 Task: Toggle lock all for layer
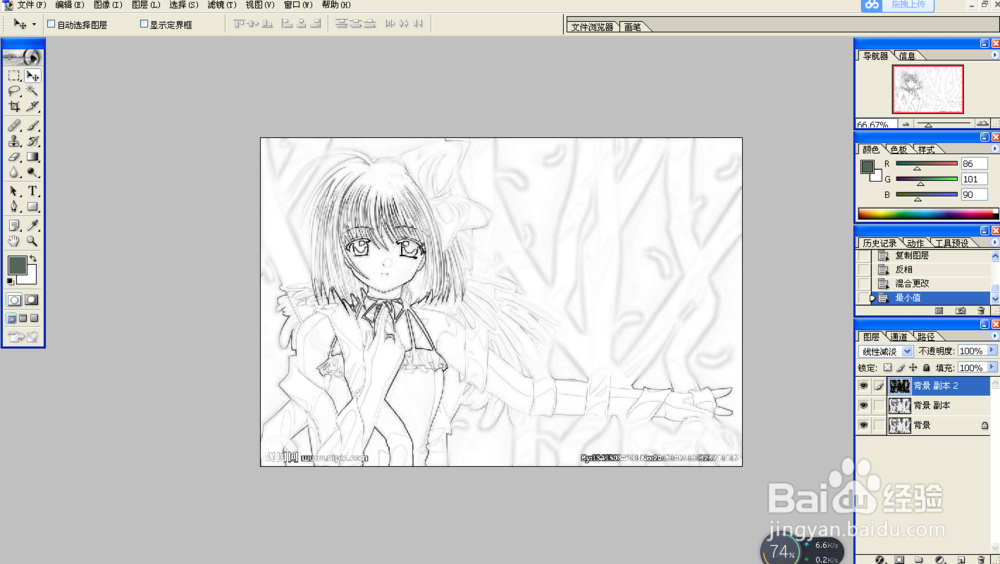coord(926,367)
